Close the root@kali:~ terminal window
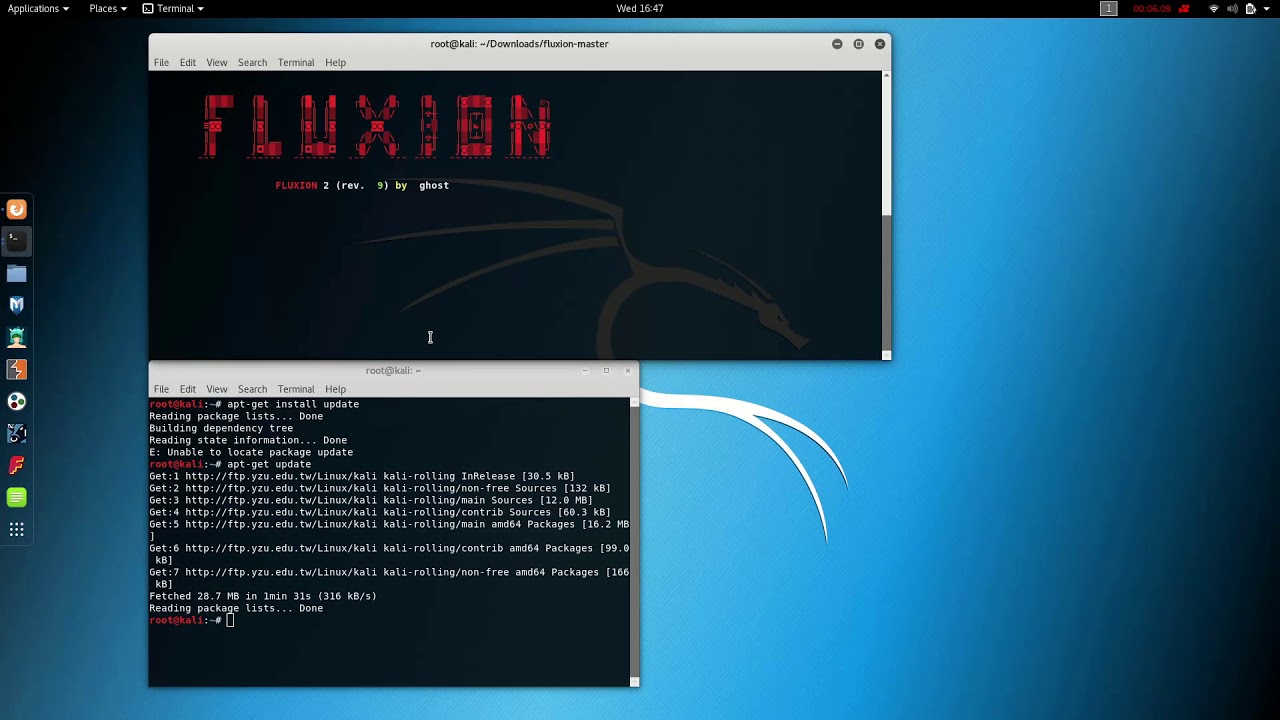The width and height of the screenshot is (1280, 720). click(628, 371)
